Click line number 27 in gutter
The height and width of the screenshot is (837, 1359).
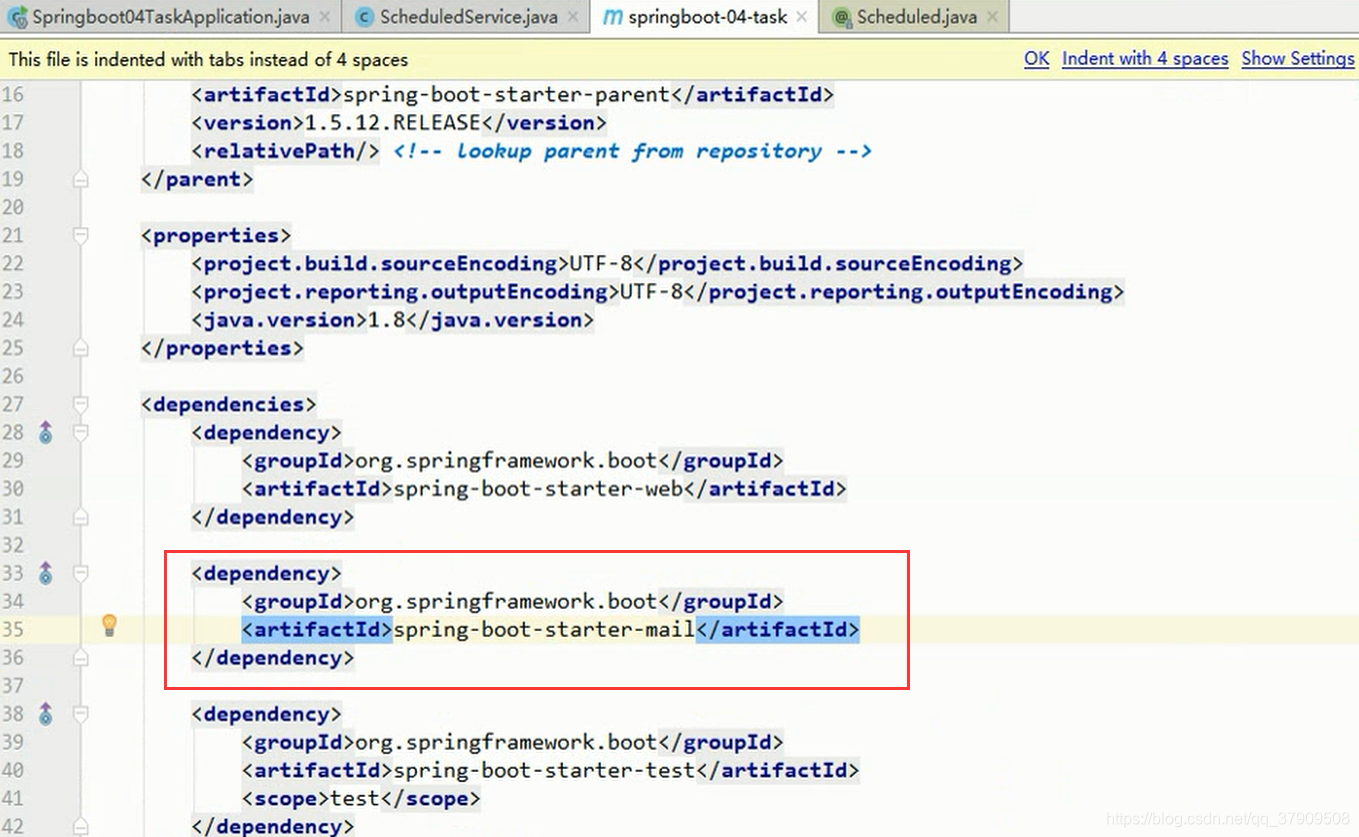coord(13,405)
